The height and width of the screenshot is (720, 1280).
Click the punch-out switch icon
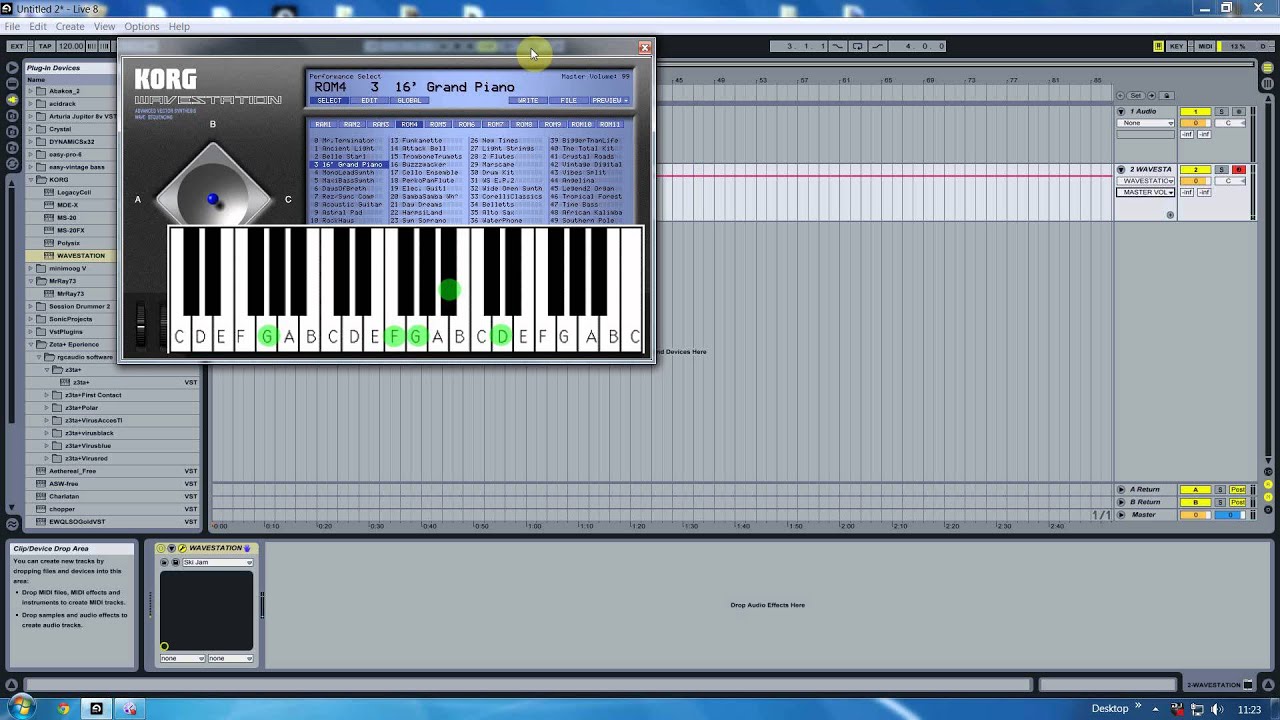[x=877, y=46]
